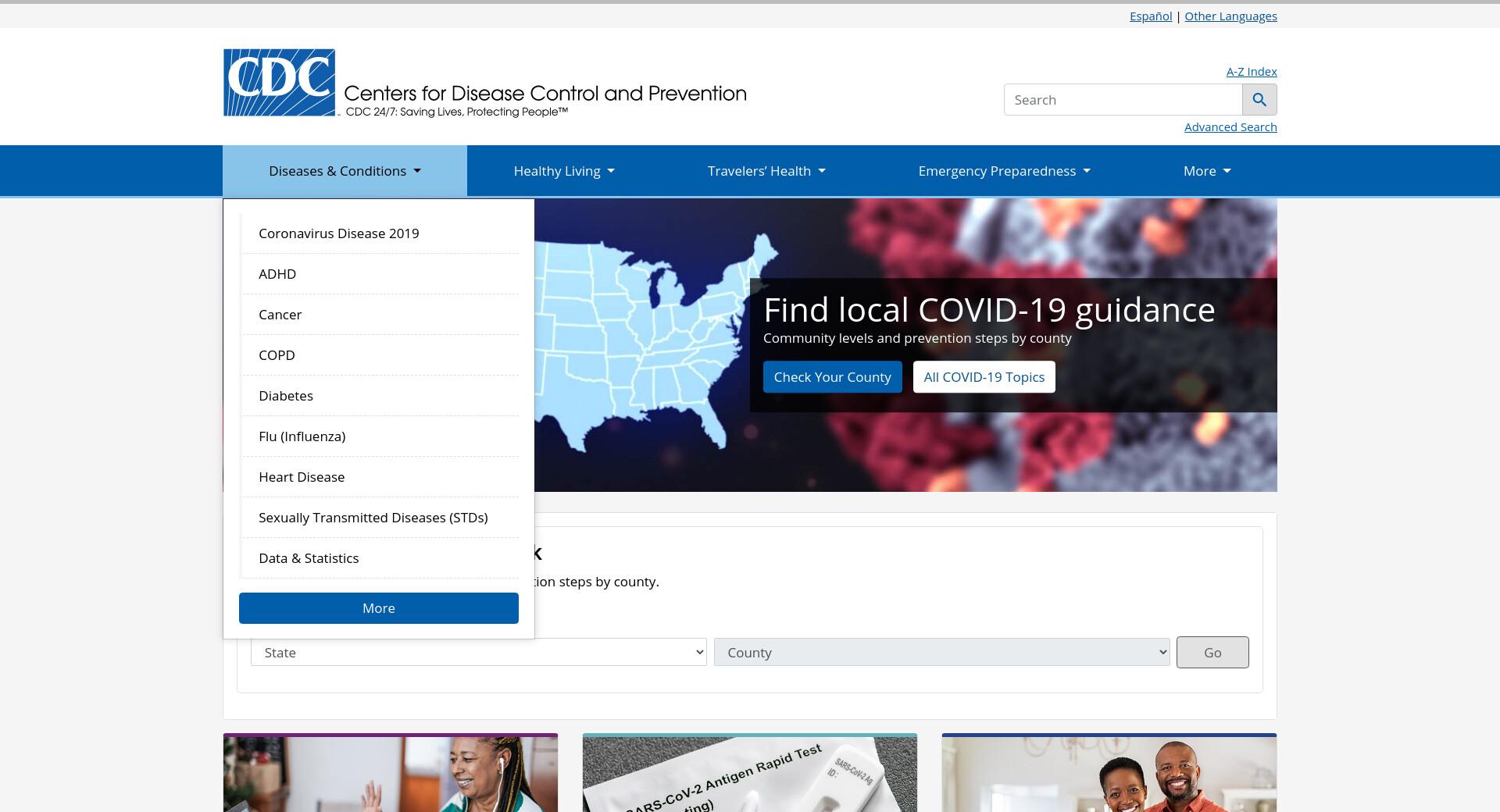Viewport: 1500px width, 812px height.
Task: Open the Travelers' Health dropdown
Action: 766,171
